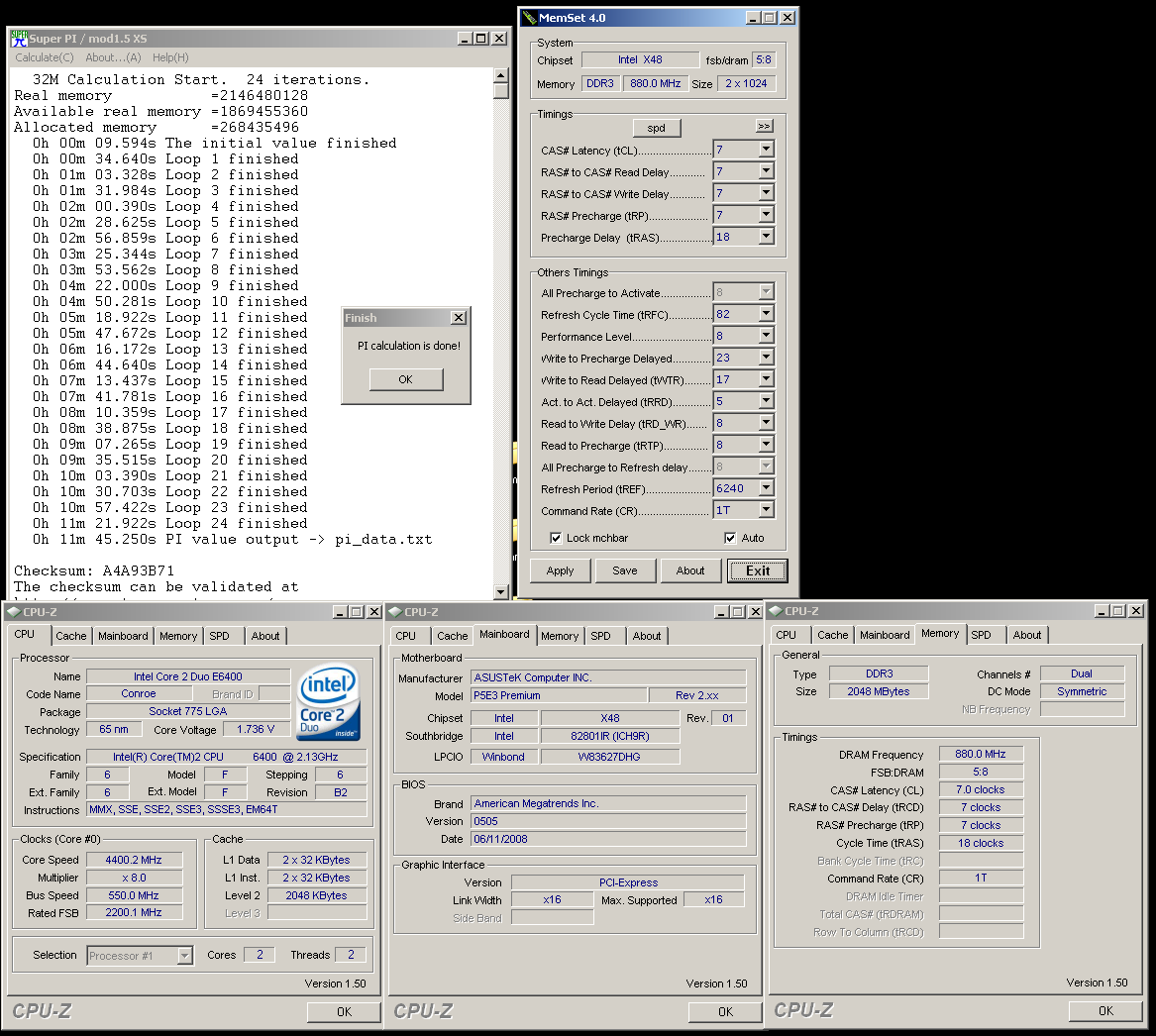This screenshot has width=1156, height=1036.
Task: Open the RAS# to CAS# Read Delay dropdown
Action: (x=766, y=171)
